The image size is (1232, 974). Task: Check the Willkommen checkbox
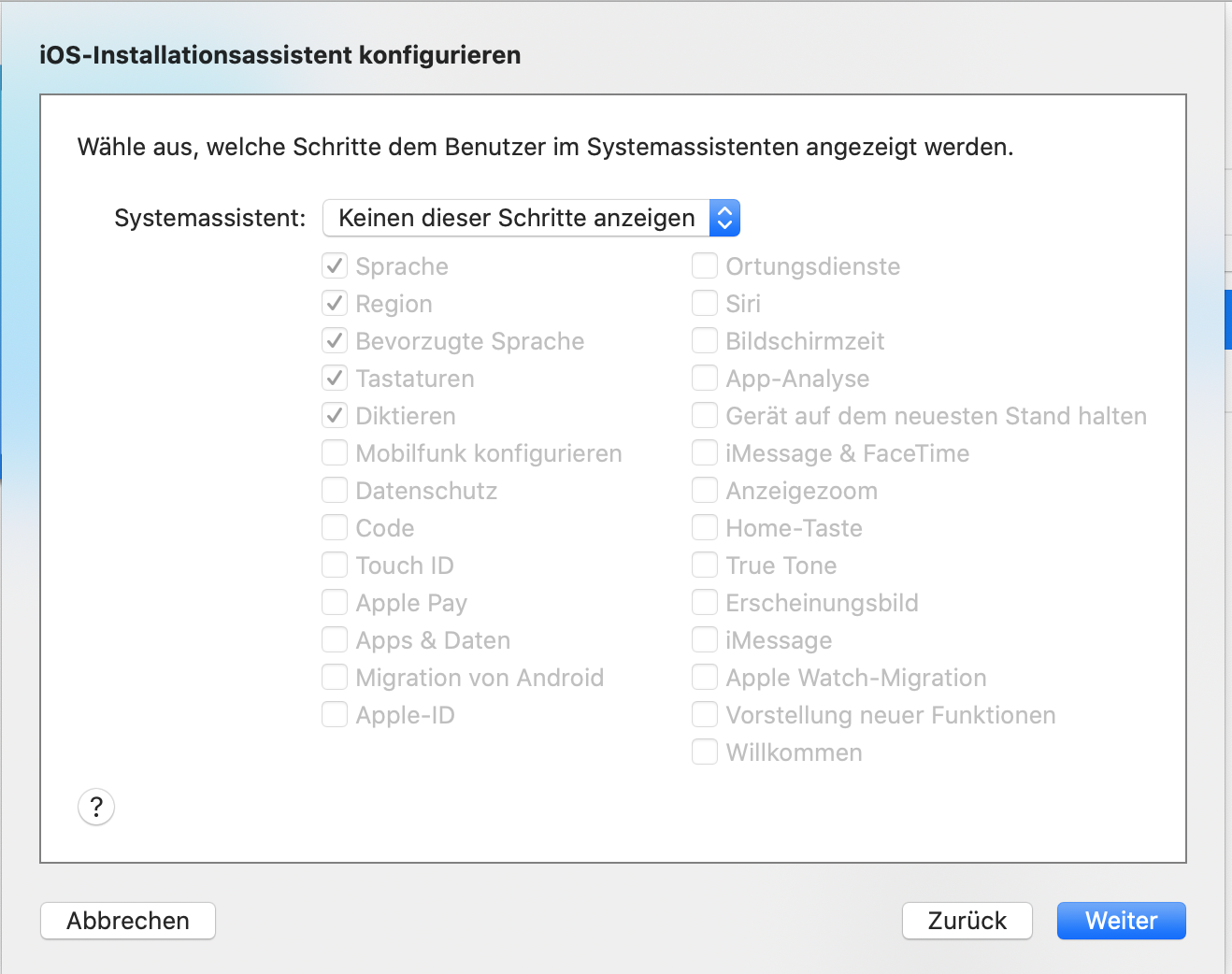[x=705, y=752]
